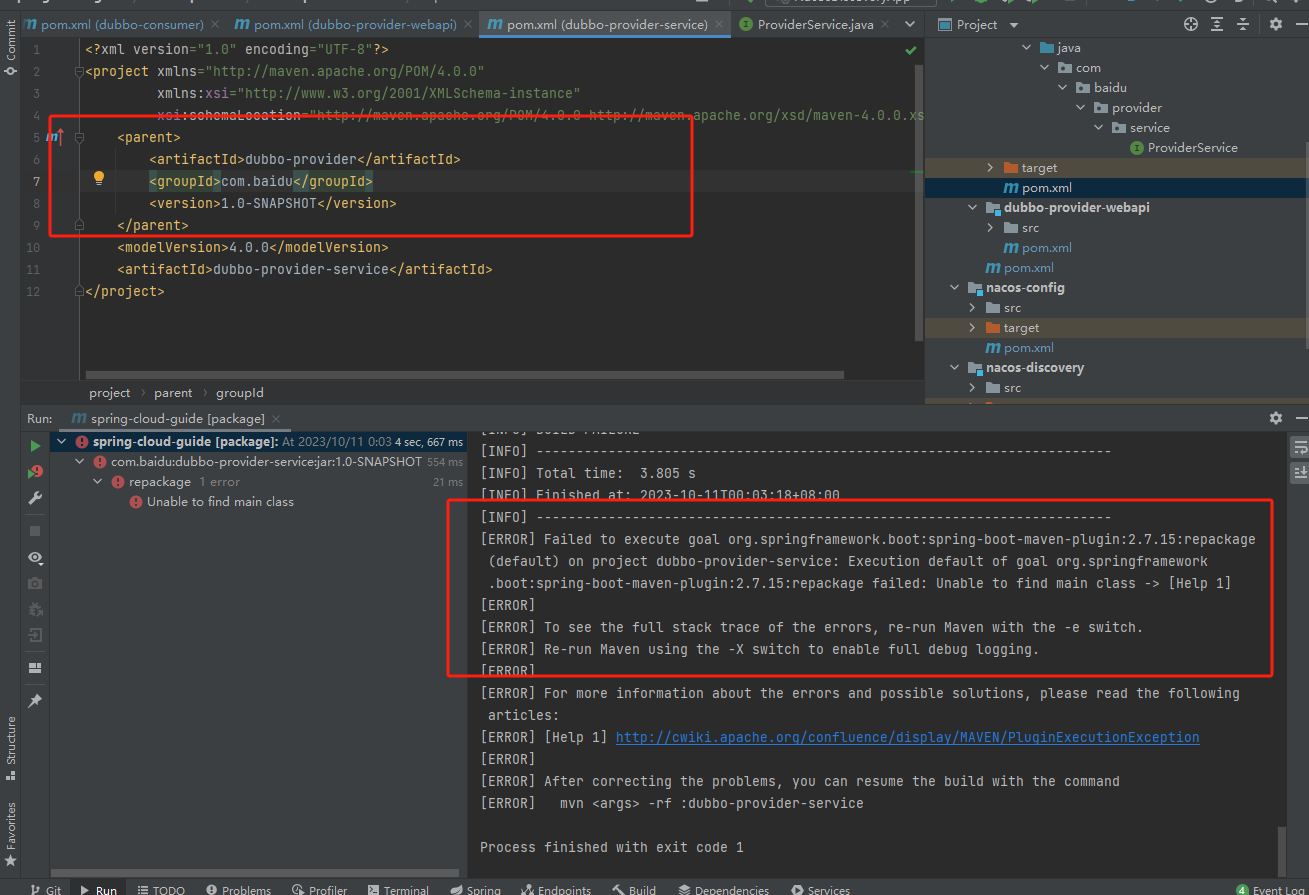1309x895 pixels.
Task: Open the Dependencies tool window
Action: (723, 889)
